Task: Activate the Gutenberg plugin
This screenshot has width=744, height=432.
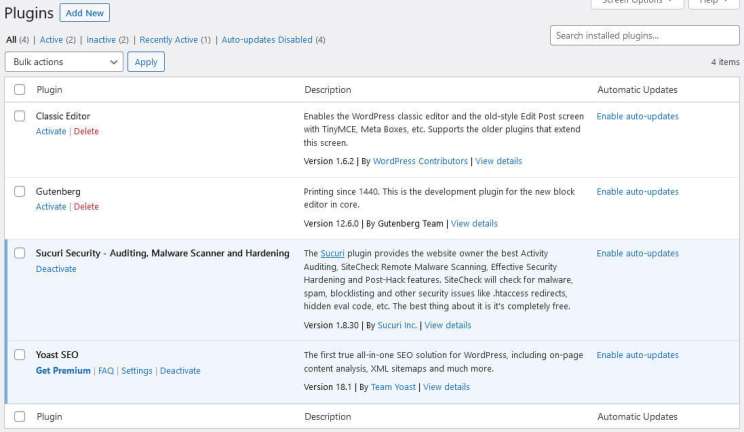Action: click(51, 207)
